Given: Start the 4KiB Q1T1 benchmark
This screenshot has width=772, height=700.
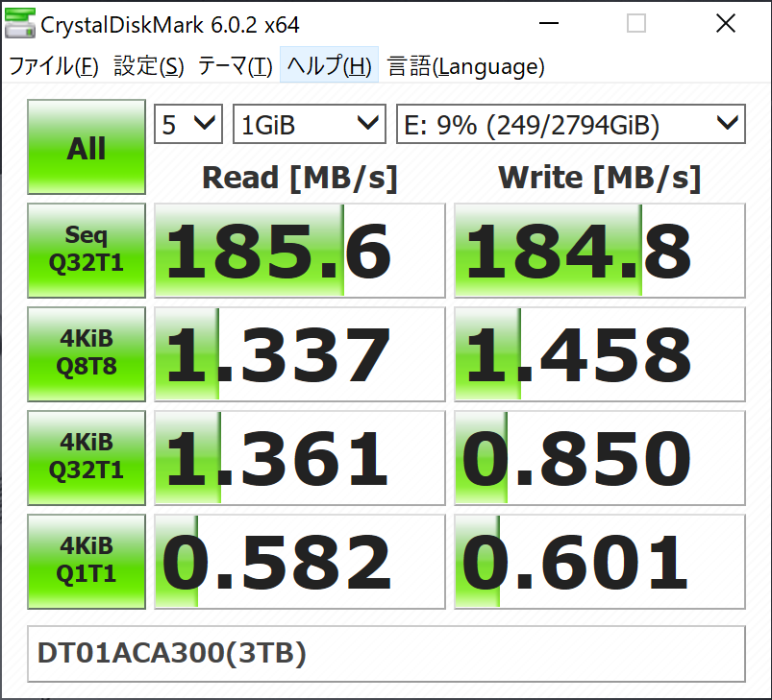Looking at the screenshot, I should [x=86, y=562].
